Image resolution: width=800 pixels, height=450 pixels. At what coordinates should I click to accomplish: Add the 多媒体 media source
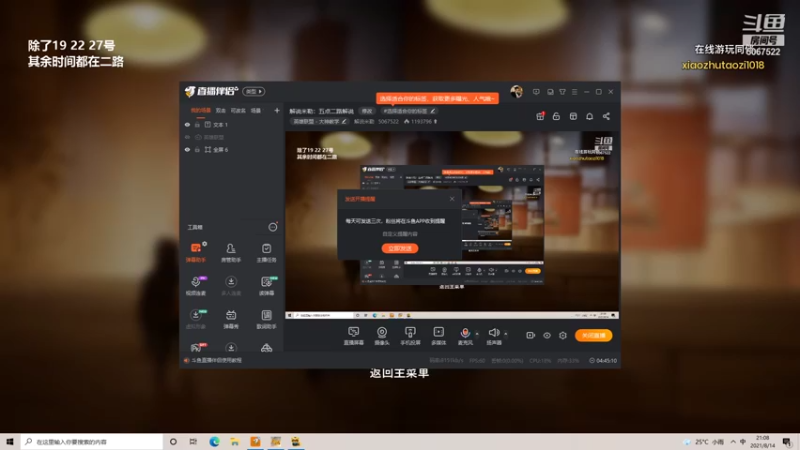(438, 336)
